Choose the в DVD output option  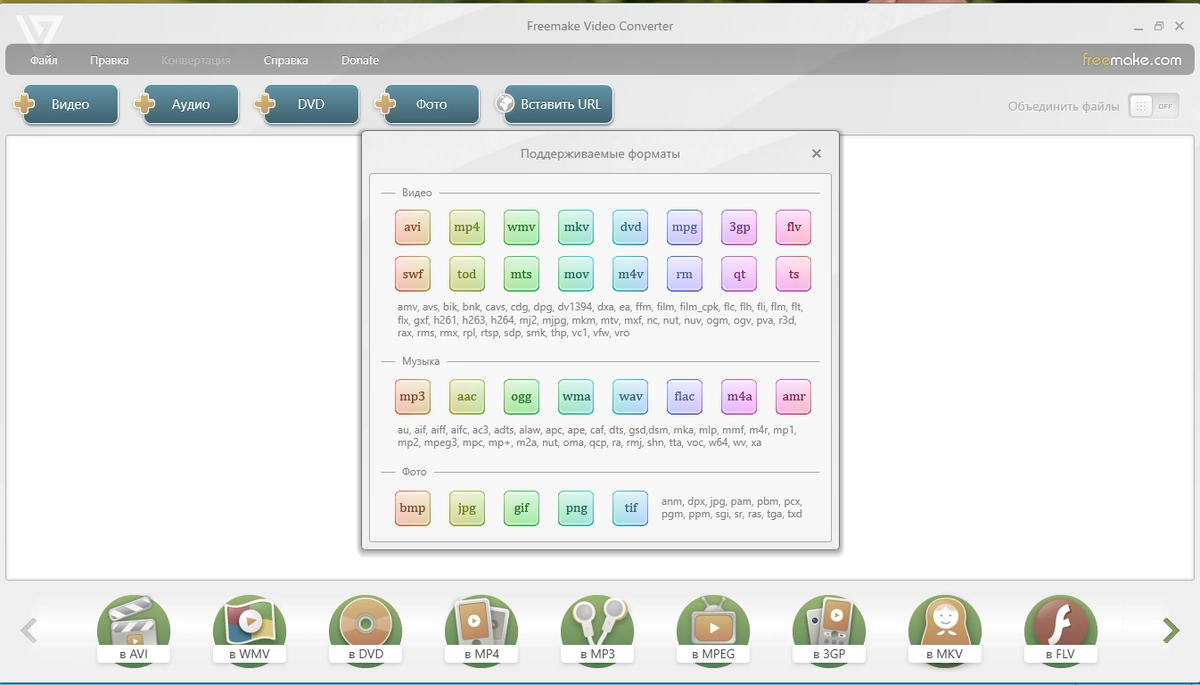[x=365, y=630]
